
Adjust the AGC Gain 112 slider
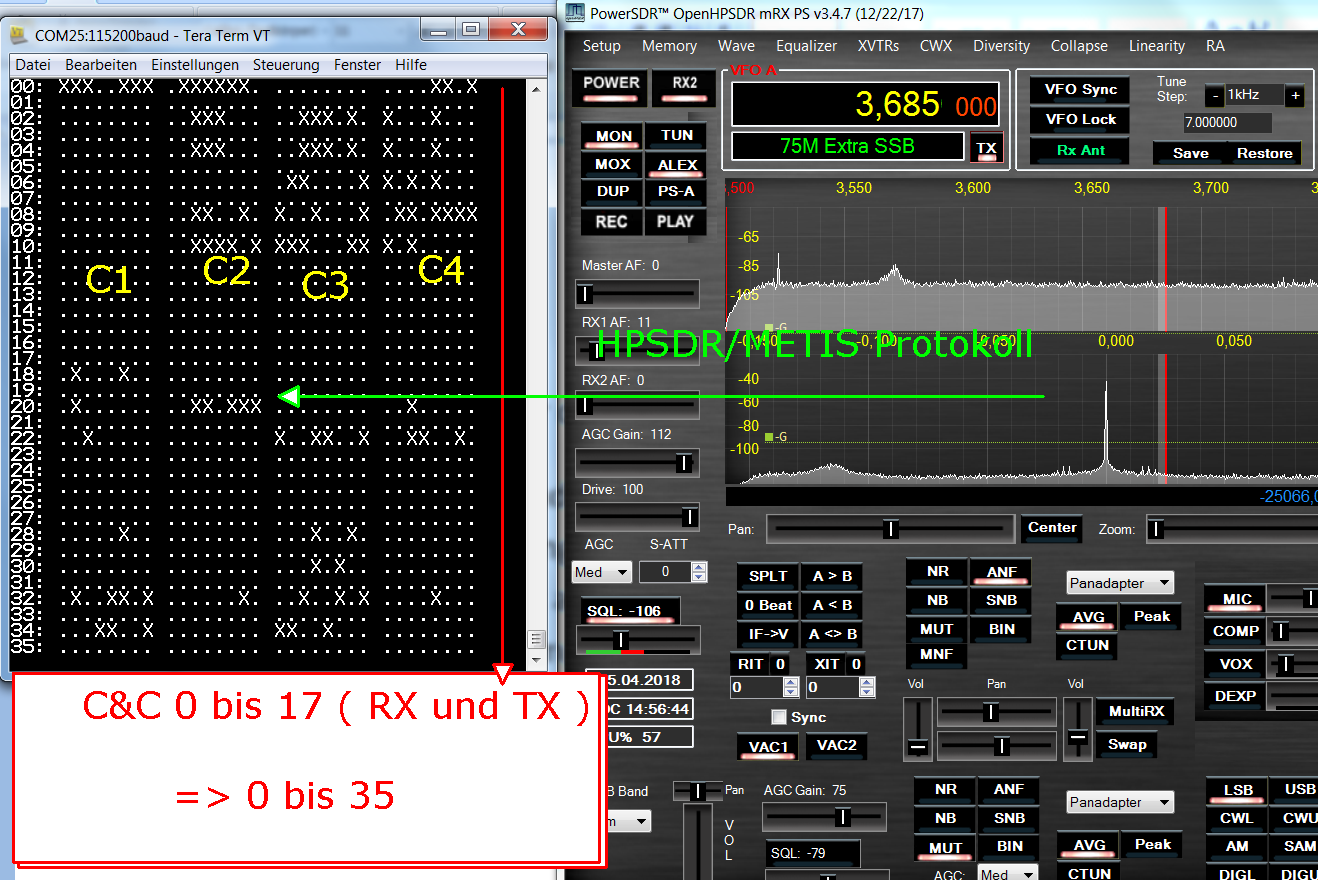click(637, 462)
